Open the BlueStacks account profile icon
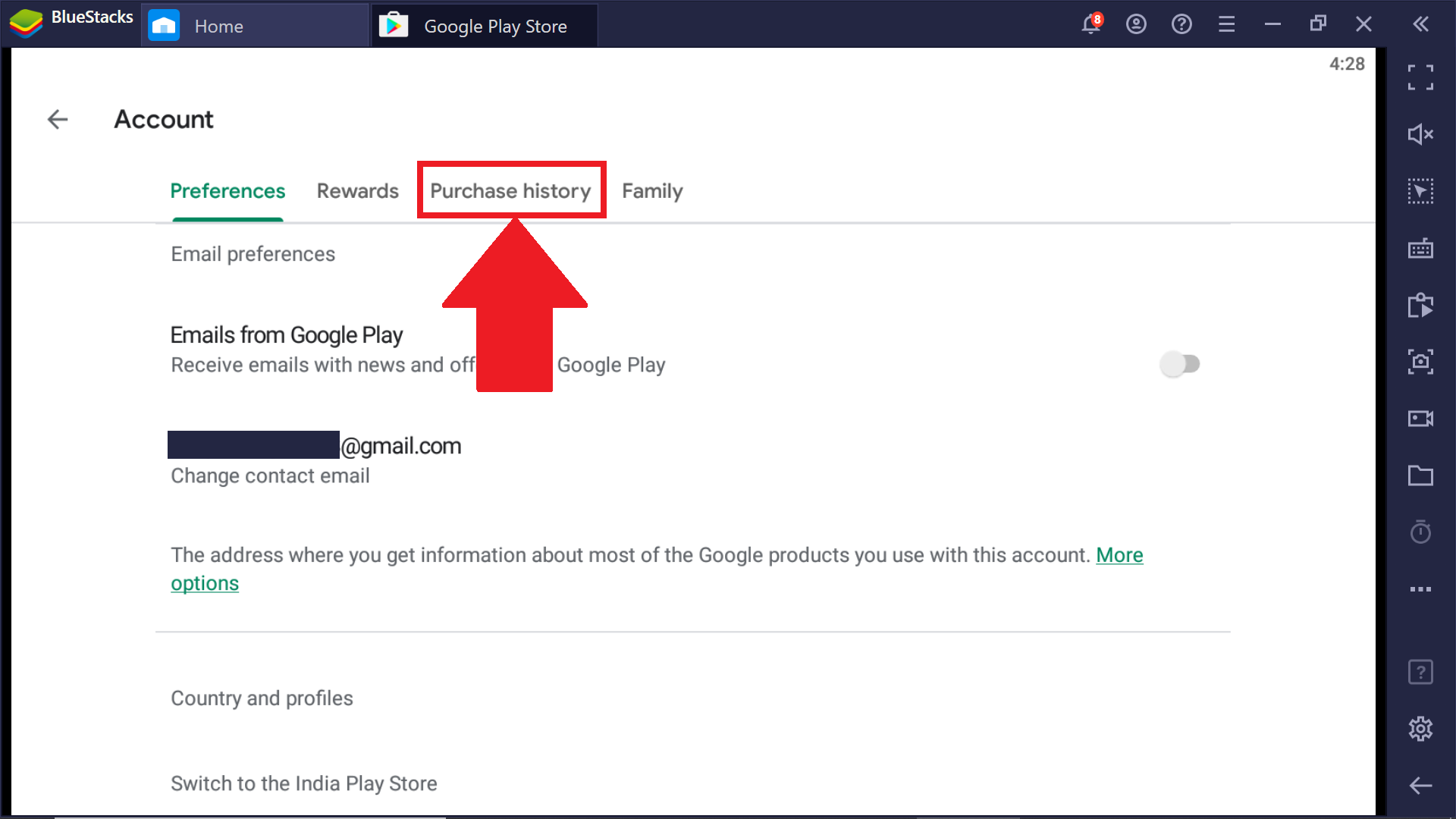 [1136, 24]
